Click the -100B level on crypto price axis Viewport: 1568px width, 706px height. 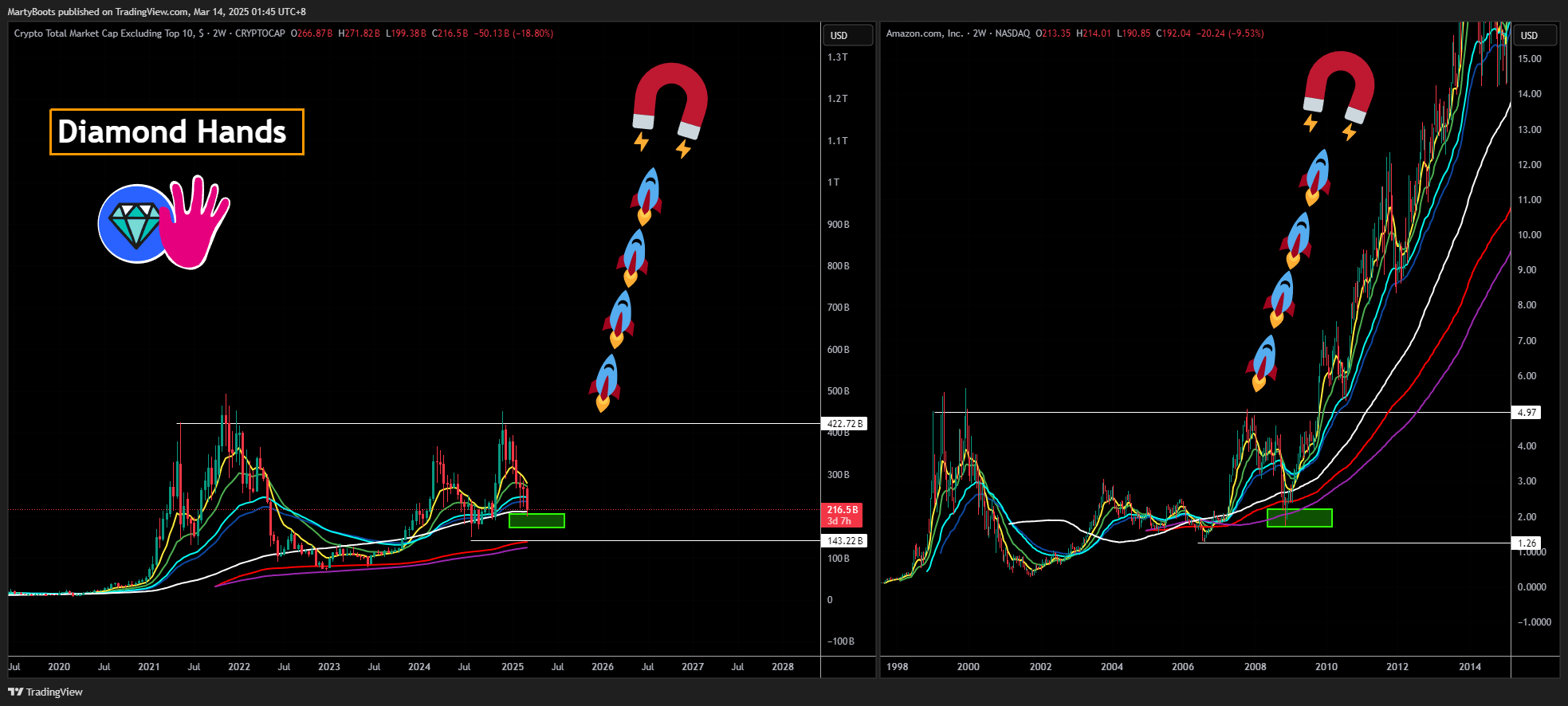tap(840, 641)
